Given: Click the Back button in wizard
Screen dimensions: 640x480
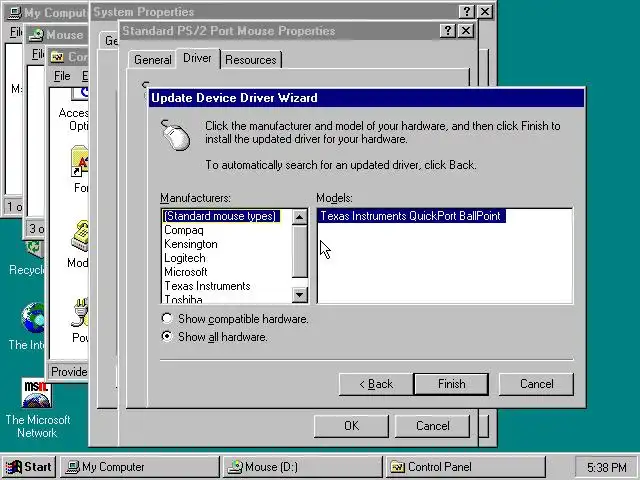Looking at the screenshot, I should (x=376, y=384).
